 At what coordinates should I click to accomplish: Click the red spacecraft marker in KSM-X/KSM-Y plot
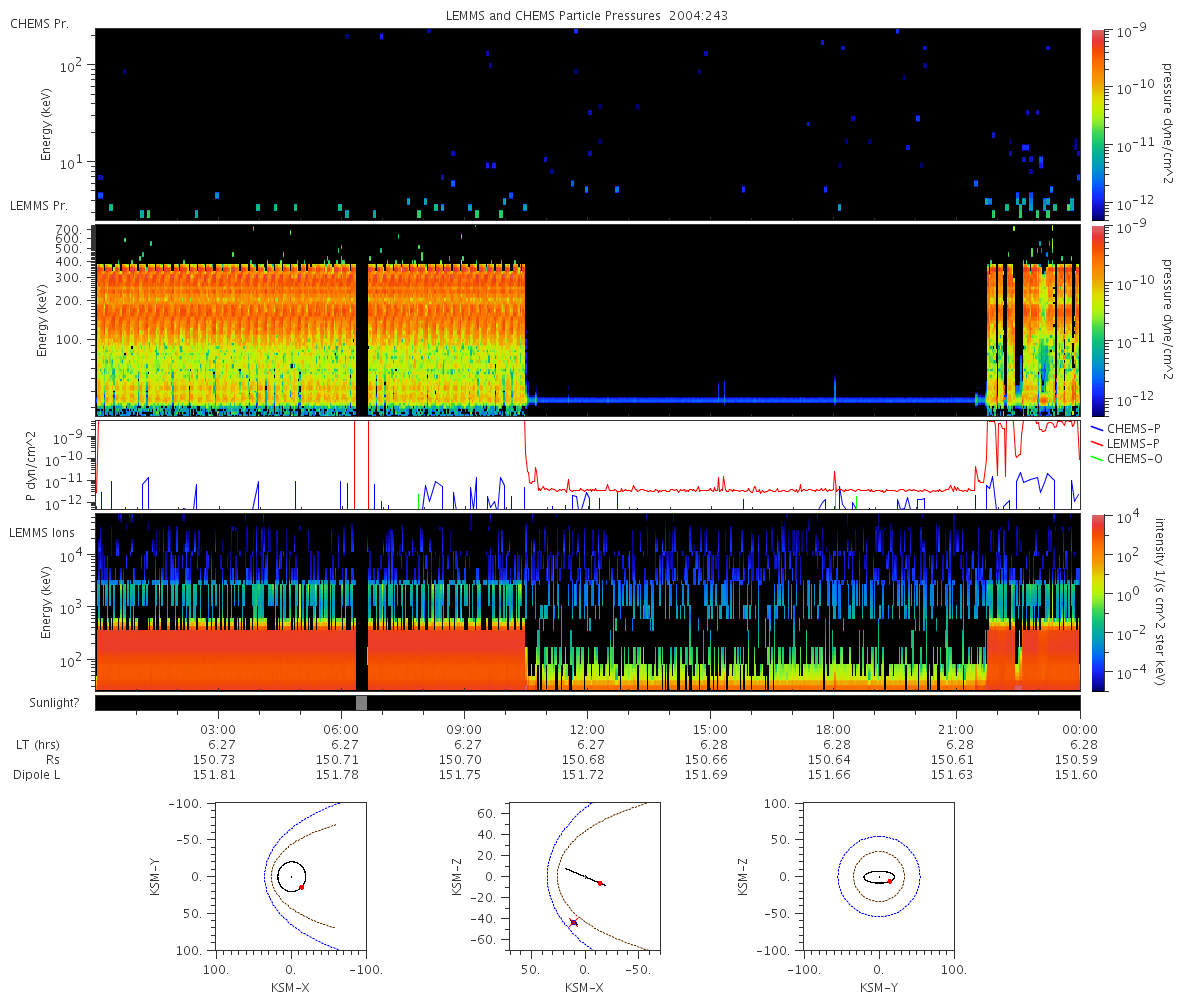pyautogui.click(x=301, y=887)
